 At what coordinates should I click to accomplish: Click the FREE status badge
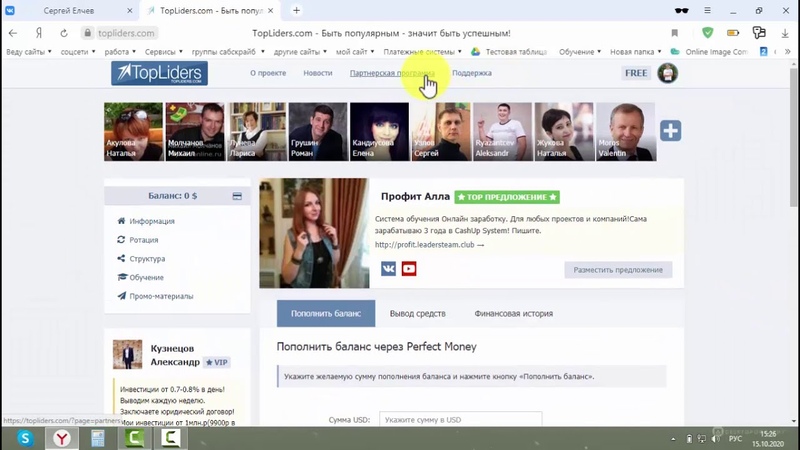[636, 73]
